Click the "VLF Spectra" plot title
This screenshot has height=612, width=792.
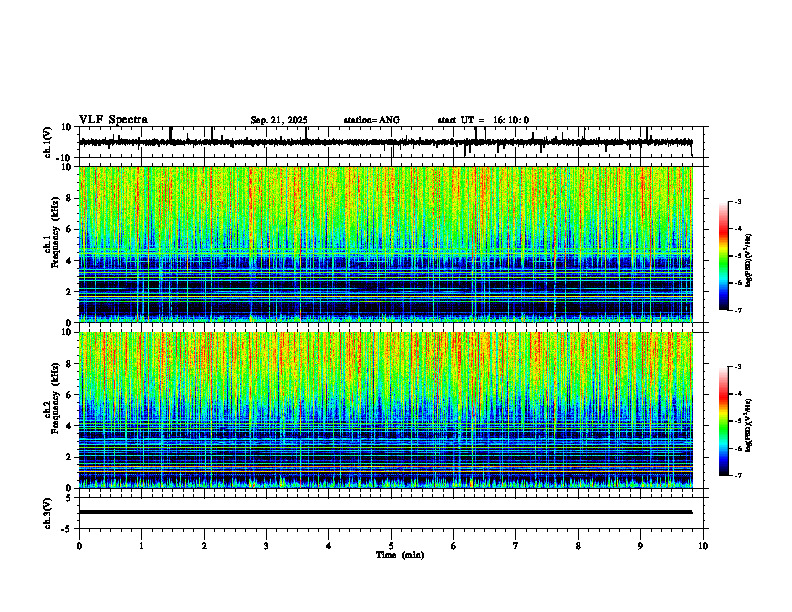tap(113, 120)
